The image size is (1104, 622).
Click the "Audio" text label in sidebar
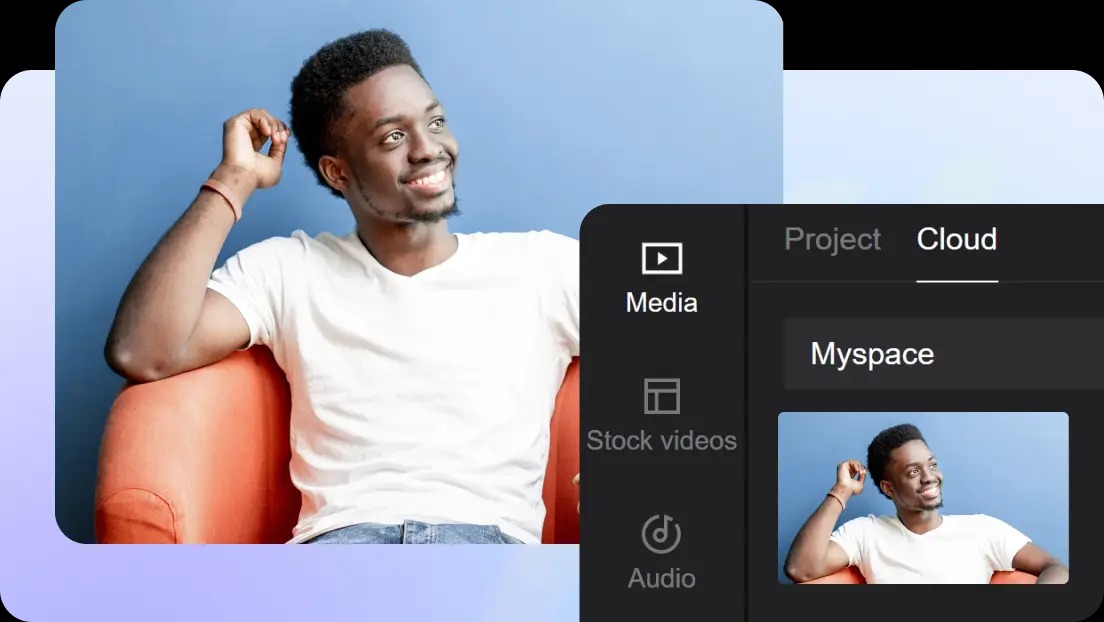click(661, 578)
